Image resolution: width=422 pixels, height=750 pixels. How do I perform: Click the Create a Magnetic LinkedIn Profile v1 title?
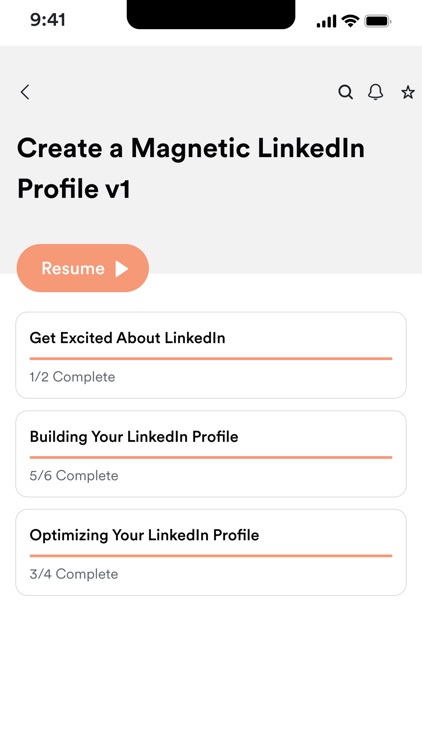[190, 168]
